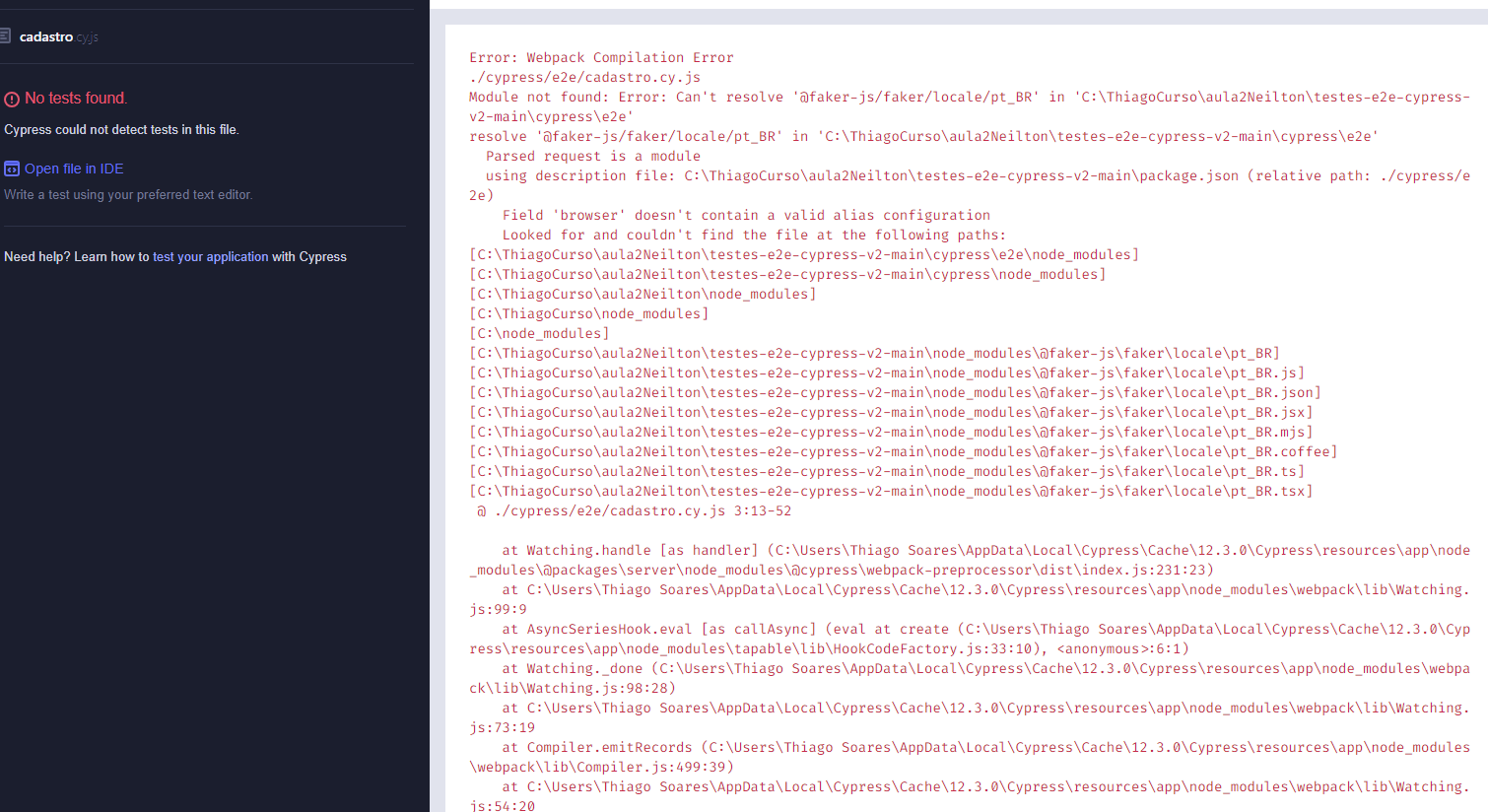
Task: Click 'Write a test using your preferred text editor.'
Action: 128,194
